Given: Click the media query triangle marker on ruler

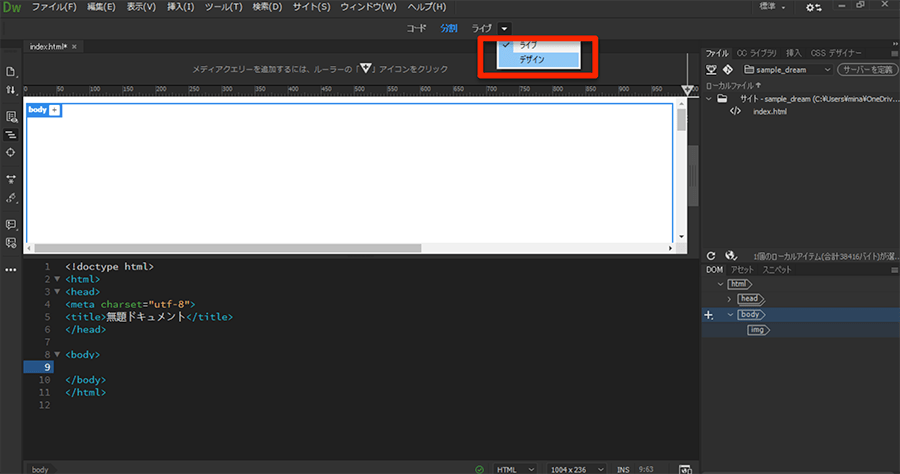Looking at the screenshot, I should point(687,90).
